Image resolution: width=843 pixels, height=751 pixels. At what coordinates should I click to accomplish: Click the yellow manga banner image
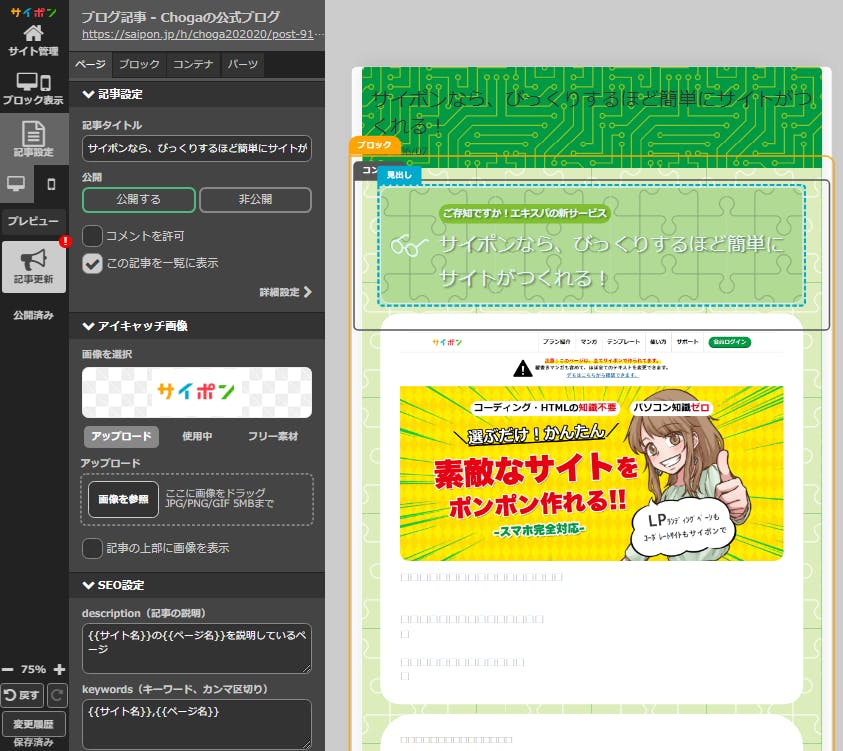(591, 473)
